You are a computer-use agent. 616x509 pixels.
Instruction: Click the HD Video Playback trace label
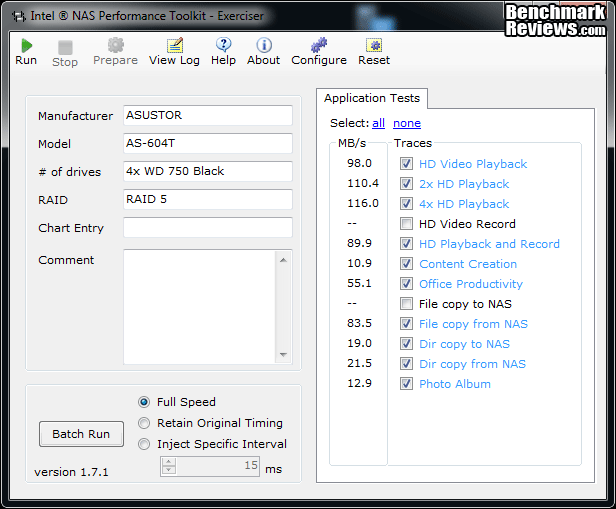473,164
